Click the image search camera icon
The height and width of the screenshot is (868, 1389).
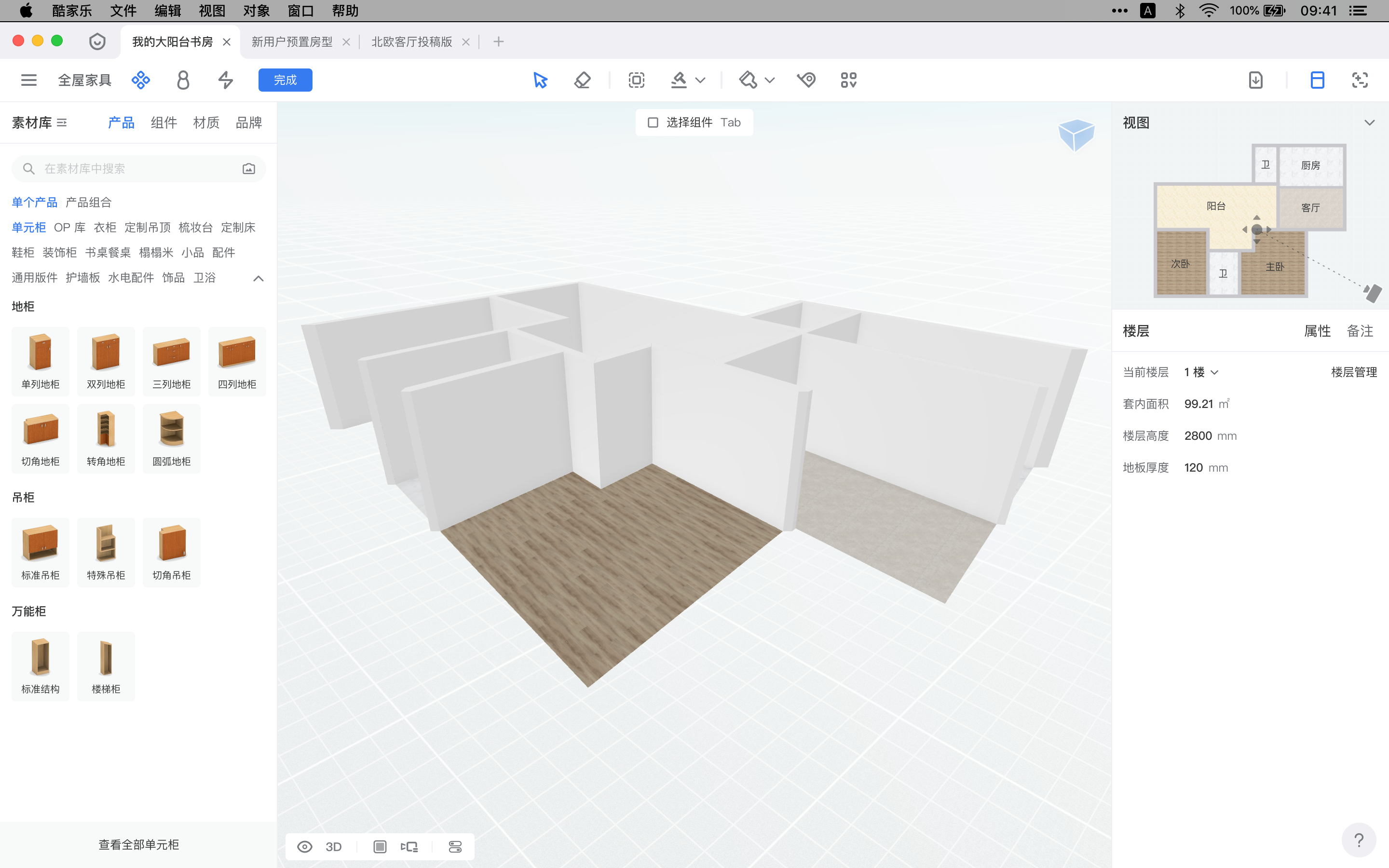pyautogui.click(x=248, y=169)
